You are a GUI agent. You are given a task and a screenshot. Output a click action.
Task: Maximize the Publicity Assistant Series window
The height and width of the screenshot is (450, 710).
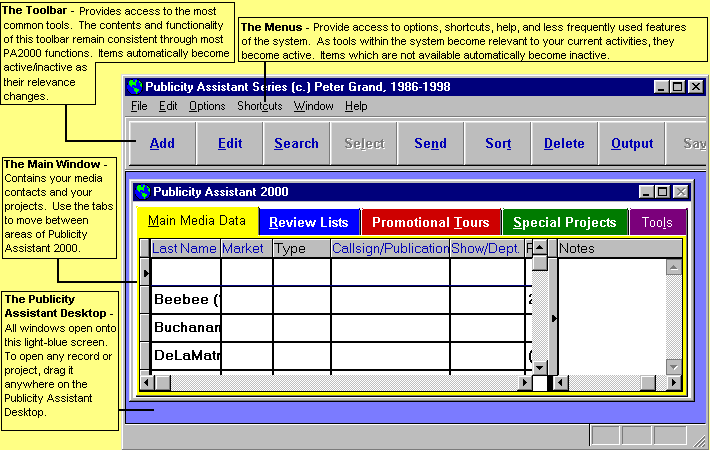tap(677, 86)
